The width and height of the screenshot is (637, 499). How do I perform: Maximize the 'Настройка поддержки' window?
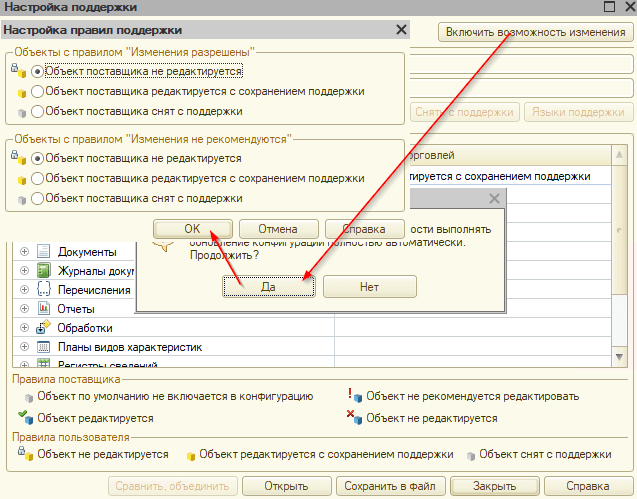609,7
